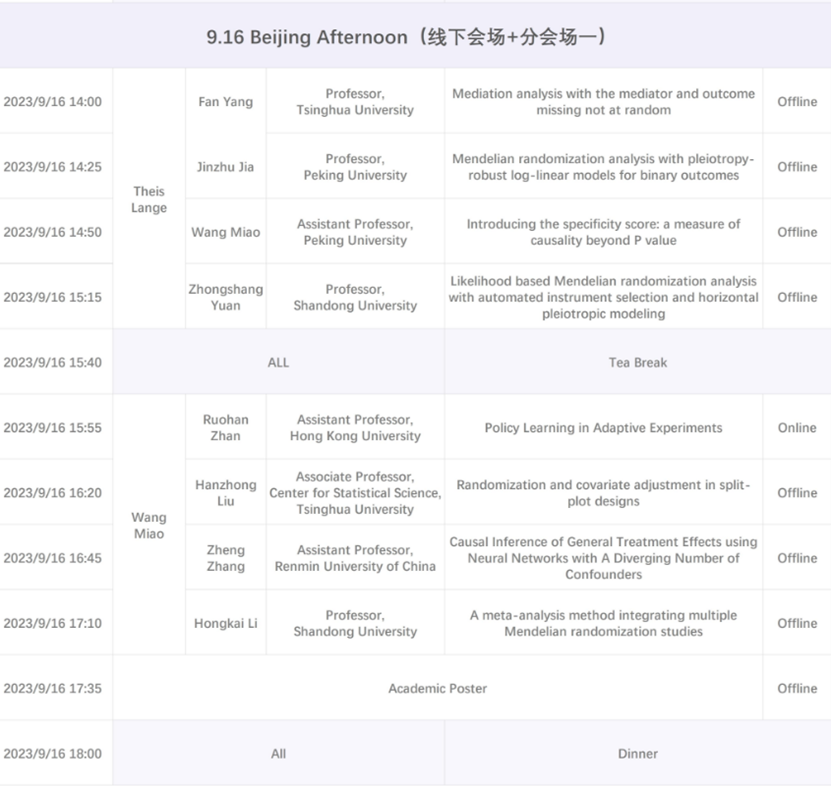
Task: Open the meta-analysis method talk title
Action: tap(603, 623)
